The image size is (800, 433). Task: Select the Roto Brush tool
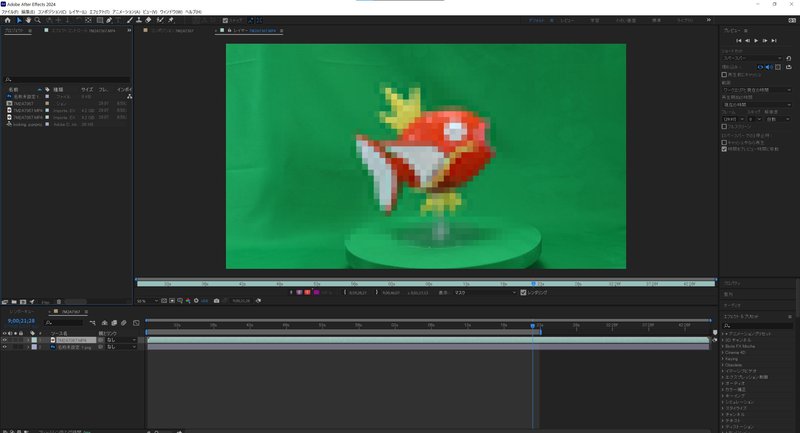coord(160,20)
